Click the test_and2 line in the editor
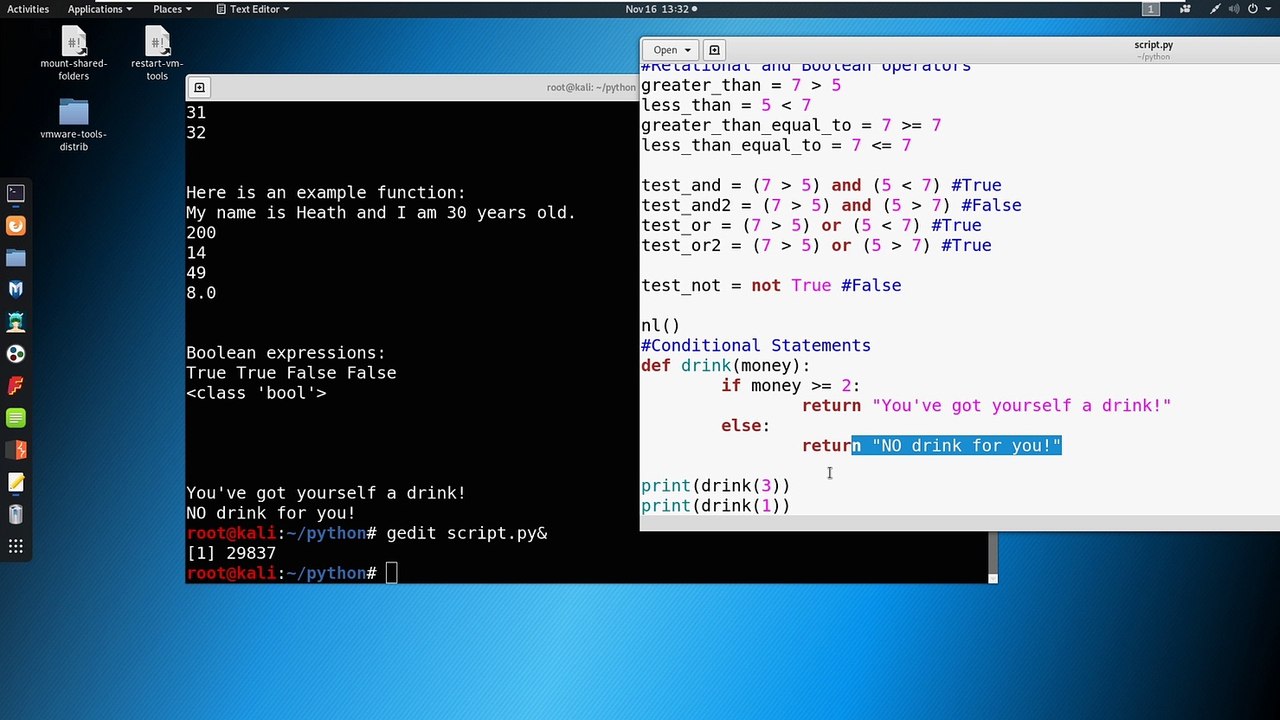 click(x=831, y=206)
